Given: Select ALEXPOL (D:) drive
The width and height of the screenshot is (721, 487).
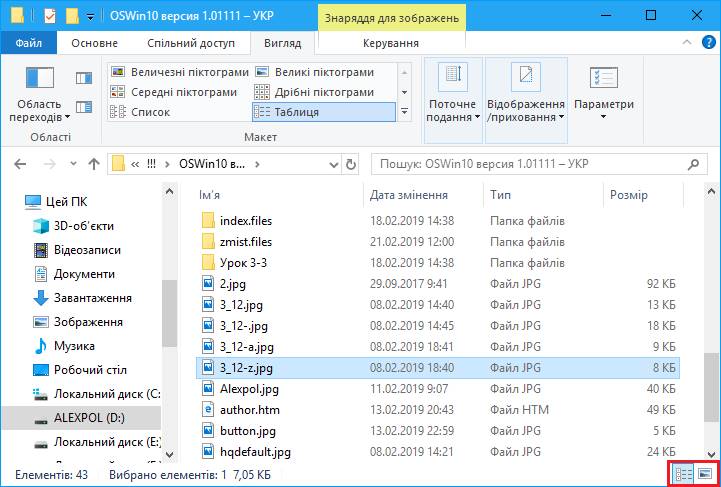Looking at the screenshot, I should (x=81, y=418).
